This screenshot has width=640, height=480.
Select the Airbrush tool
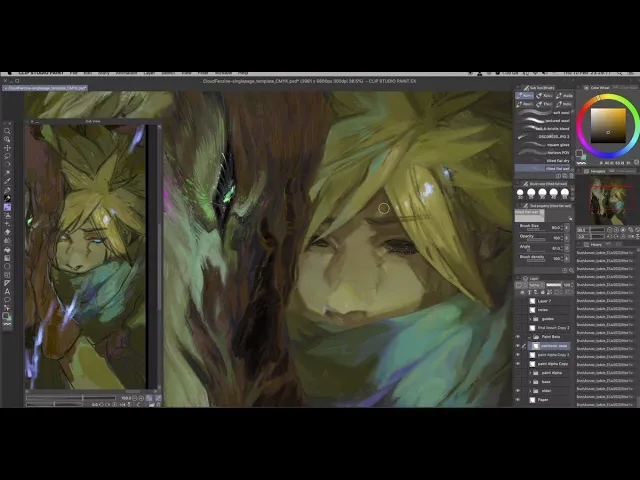(7, 216)
